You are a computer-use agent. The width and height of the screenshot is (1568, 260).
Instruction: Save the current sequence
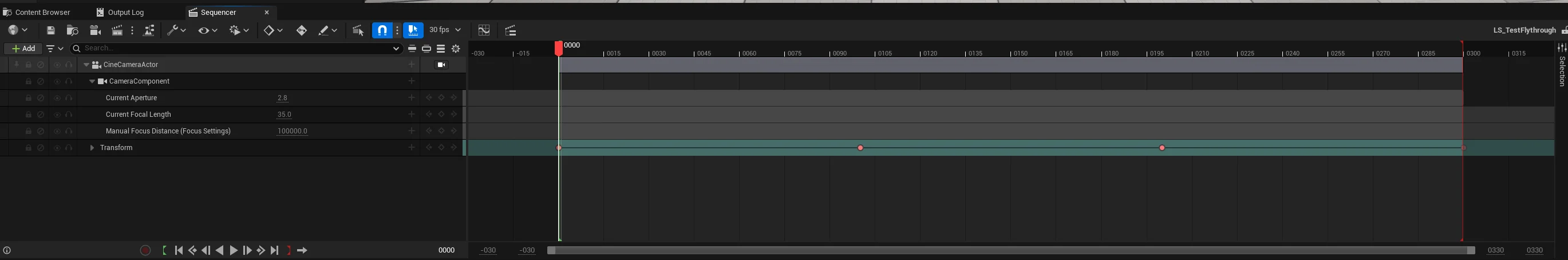pos(51,30)
